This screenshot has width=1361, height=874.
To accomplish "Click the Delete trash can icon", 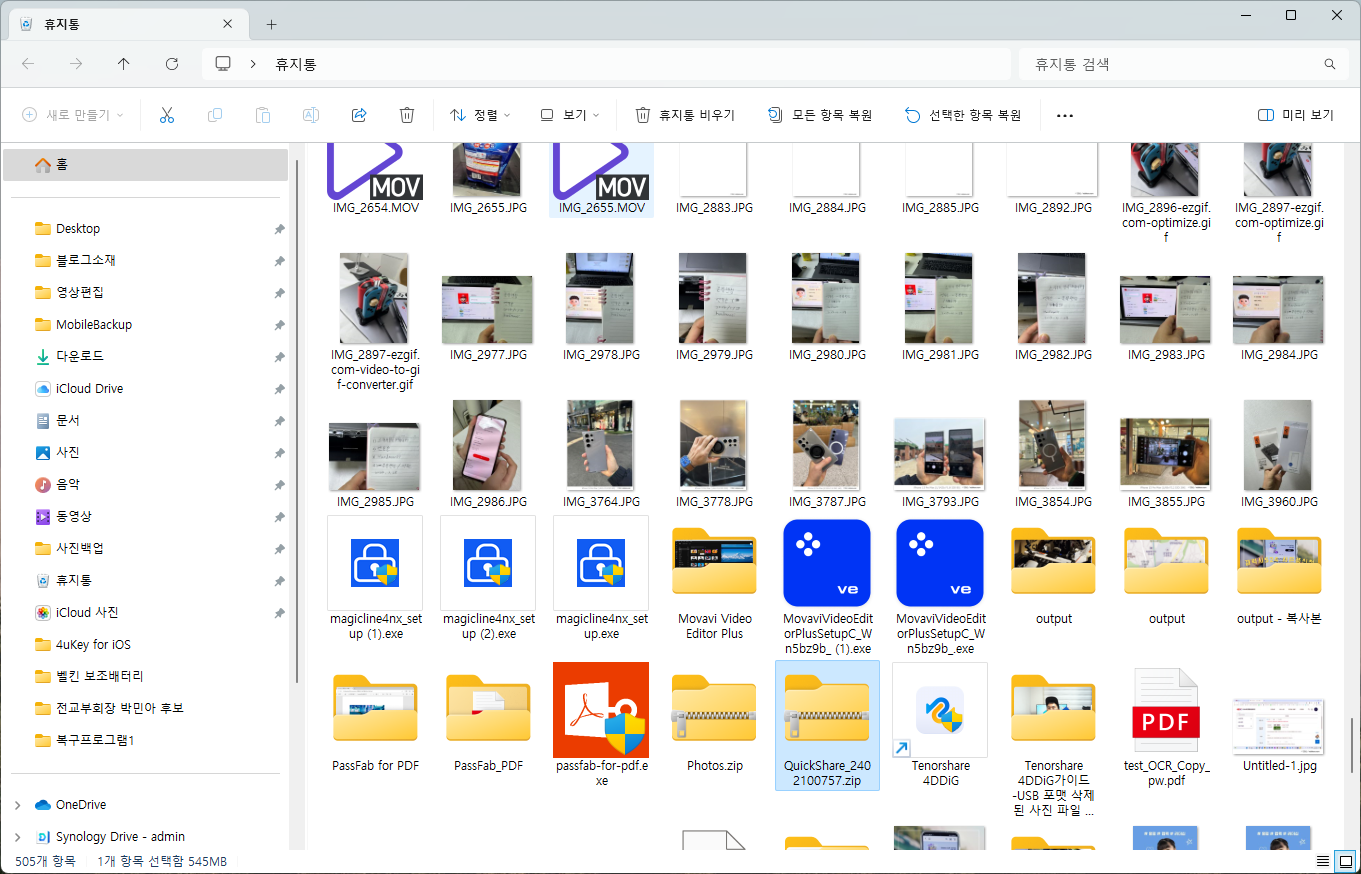I will pos(407,115).
